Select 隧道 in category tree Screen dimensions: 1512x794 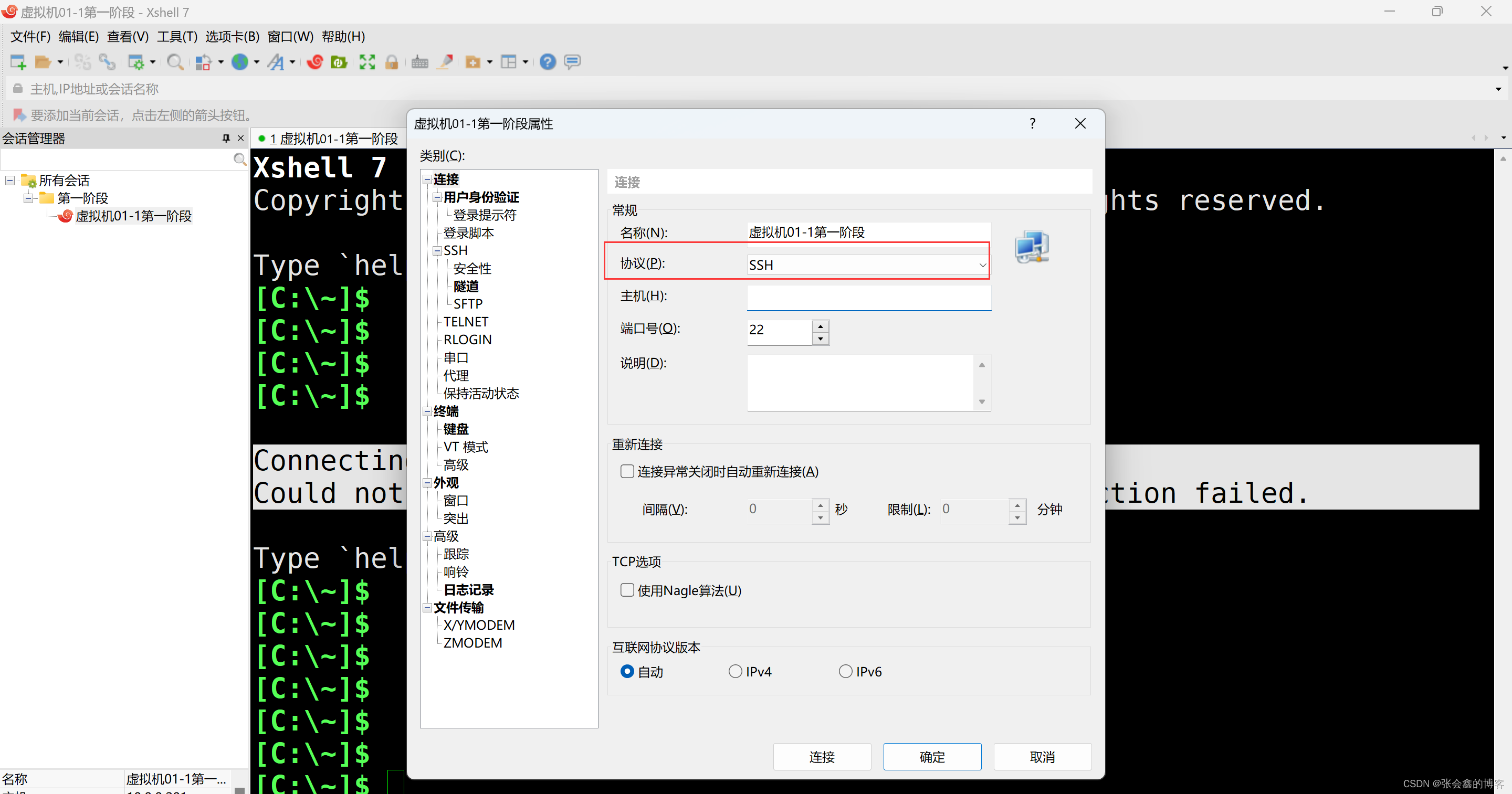466,287
